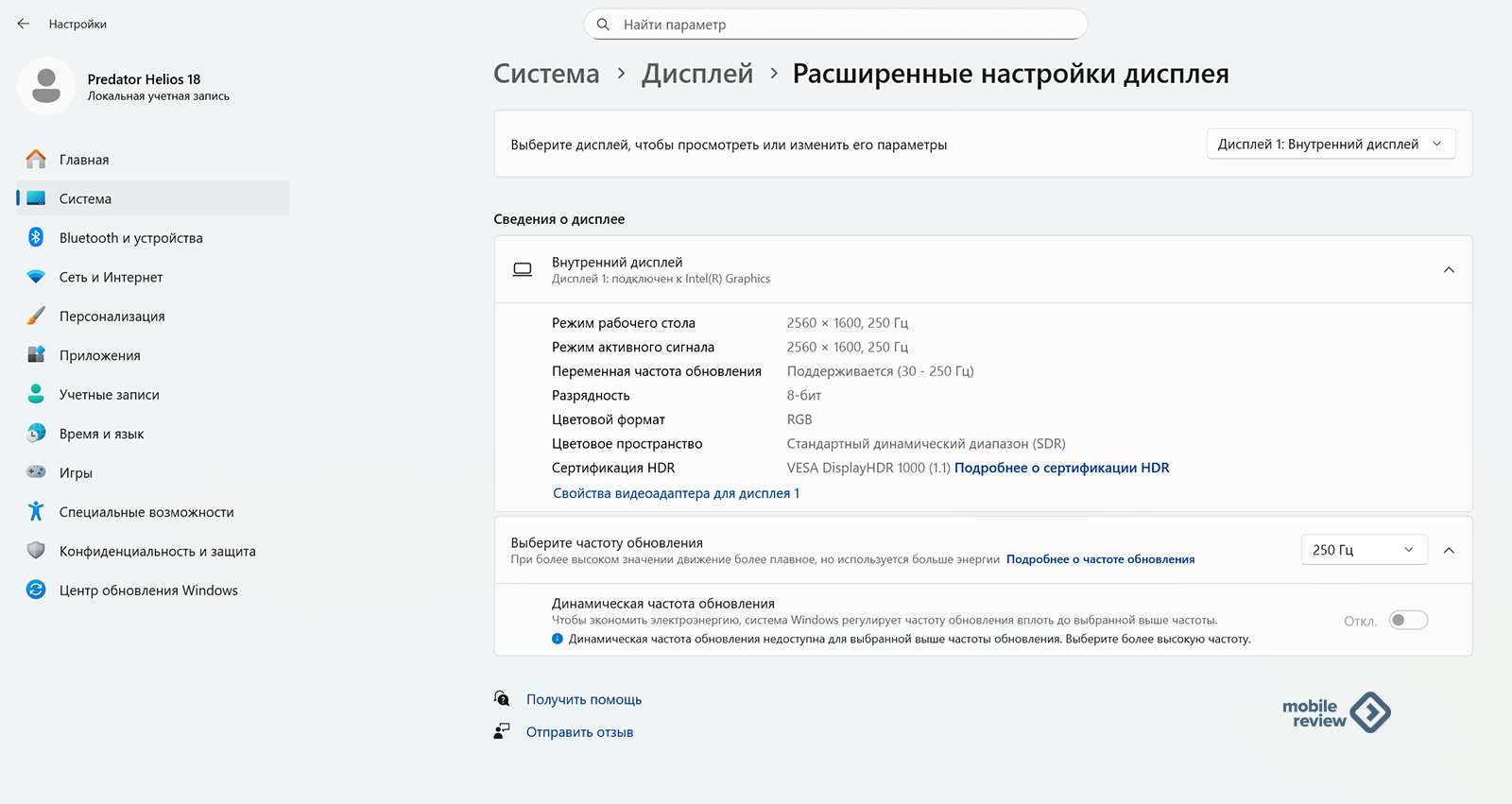Open the display selection dropdown
The image size is (1512, 804).
(x=1331, y=145)
